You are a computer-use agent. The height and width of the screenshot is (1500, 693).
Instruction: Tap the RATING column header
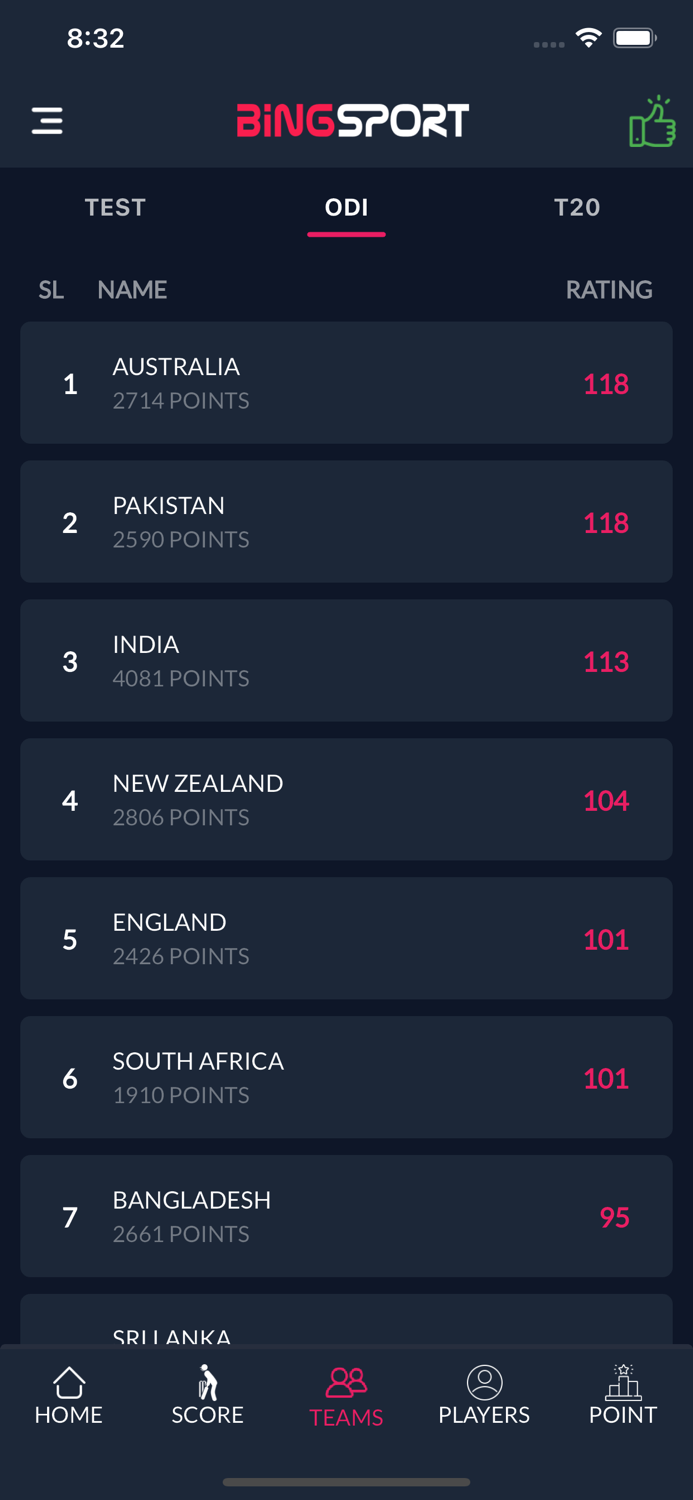(x=608, y=290)
